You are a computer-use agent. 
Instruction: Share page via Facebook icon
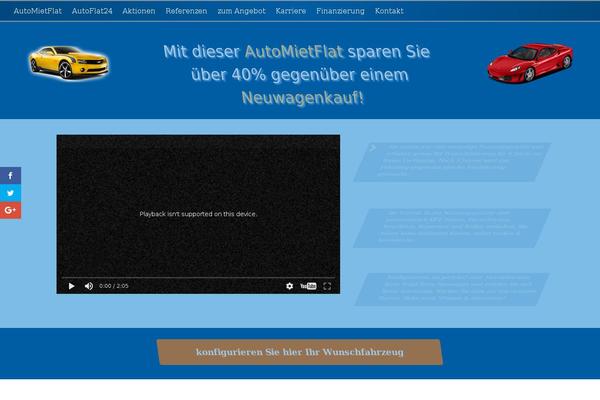click(10, 176)
